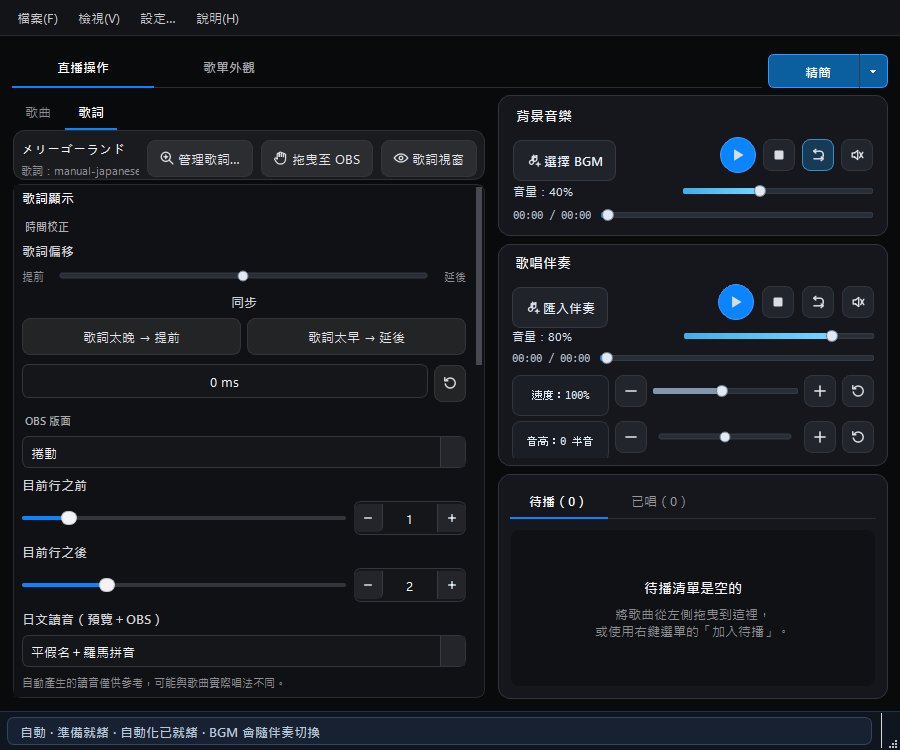Screen dimensions: 900x750
Task: Decrease 目前行之前 line count
Action: pyautogui.click(x=368, y=518)
